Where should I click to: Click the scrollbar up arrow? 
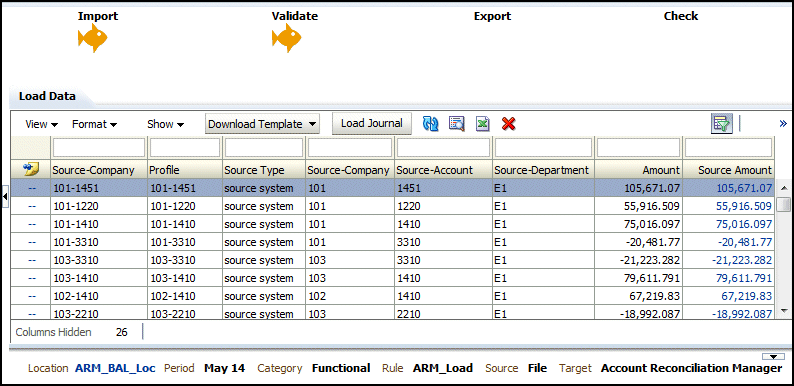[784, 188]
